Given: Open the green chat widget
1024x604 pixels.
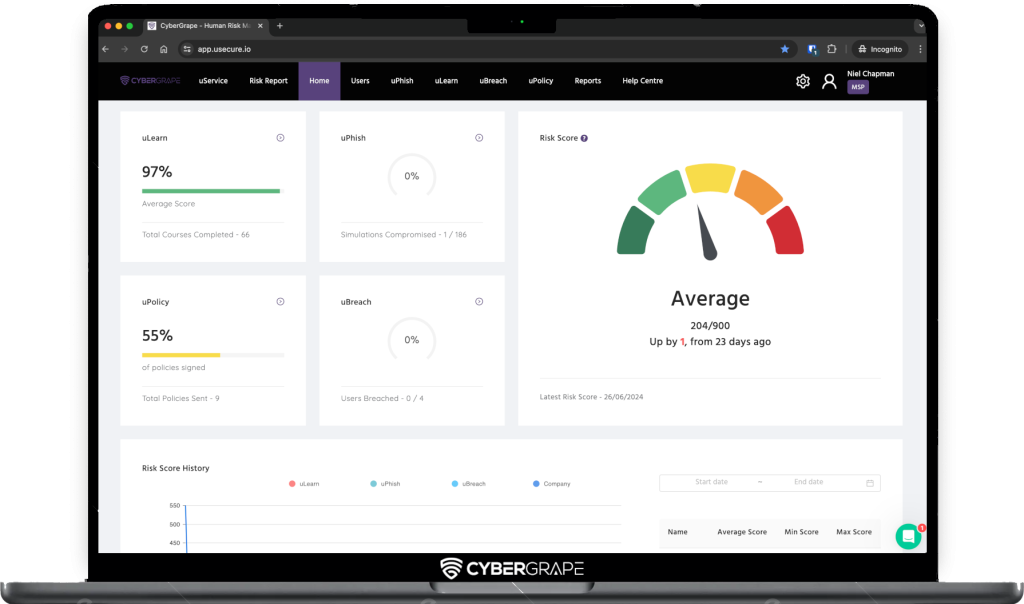Looking at the screenshot, I should coord(908,536).
